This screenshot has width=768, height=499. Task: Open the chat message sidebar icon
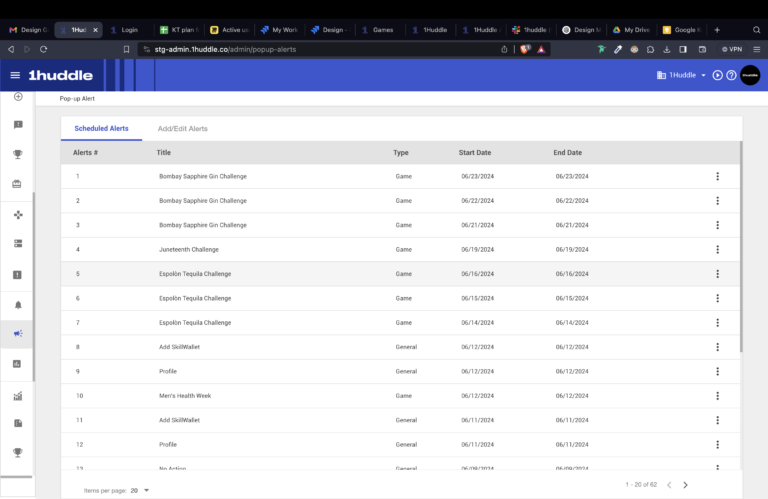(x=17, y=125)
